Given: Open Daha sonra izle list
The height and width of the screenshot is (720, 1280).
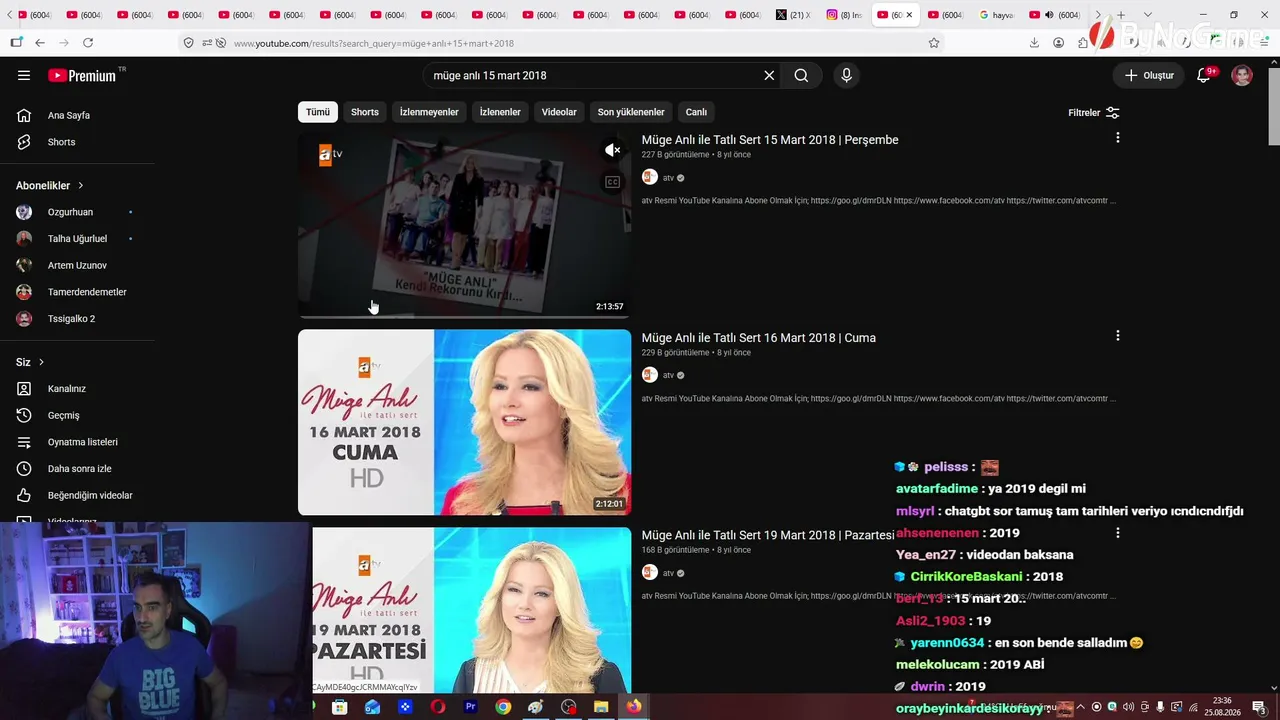Looking at the screenshot, I should (x=77, y=469).
